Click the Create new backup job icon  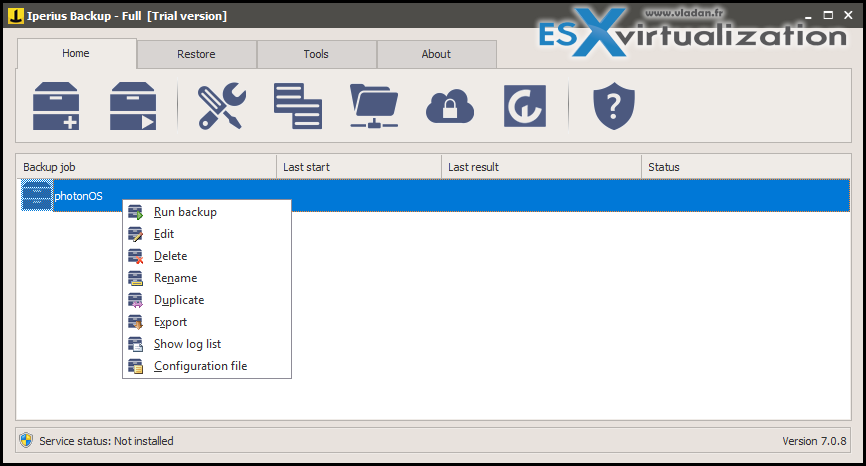point(56,106)
